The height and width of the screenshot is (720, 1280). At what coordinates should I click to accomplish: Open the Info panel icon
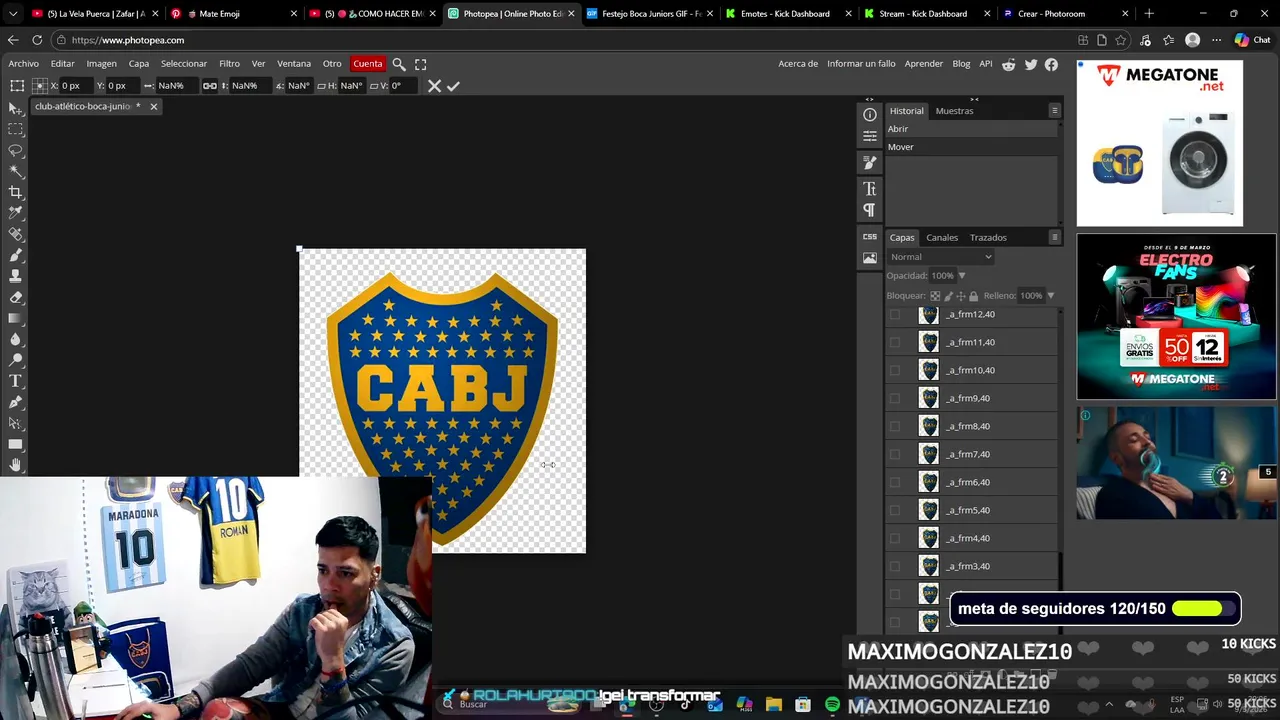click(x=870, y=115)
